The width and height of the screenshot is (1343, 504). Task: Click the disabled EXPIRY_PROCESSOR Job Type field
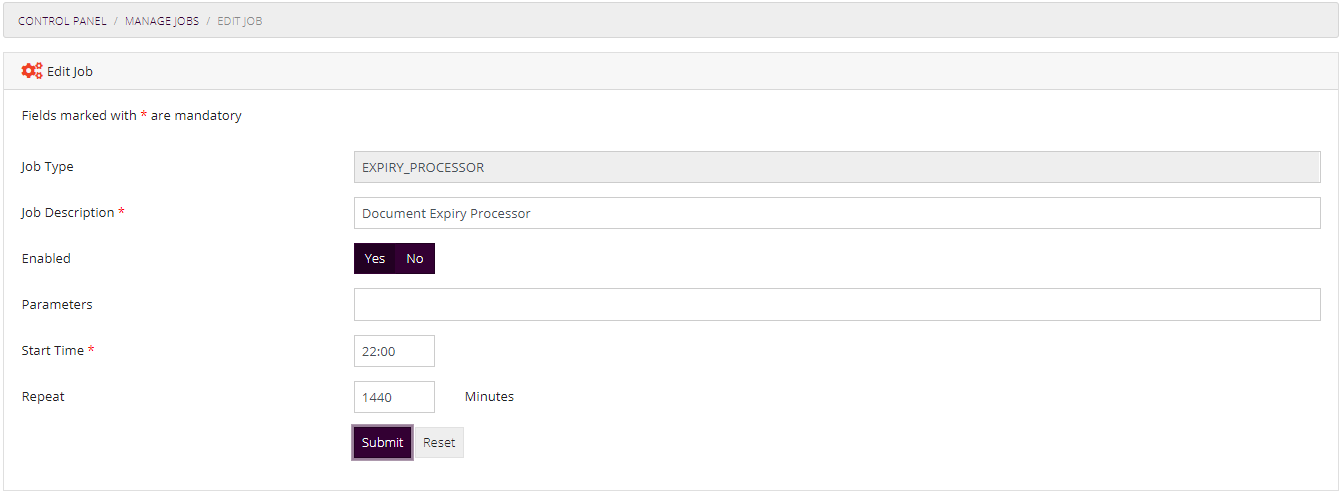tap(837, 168)
